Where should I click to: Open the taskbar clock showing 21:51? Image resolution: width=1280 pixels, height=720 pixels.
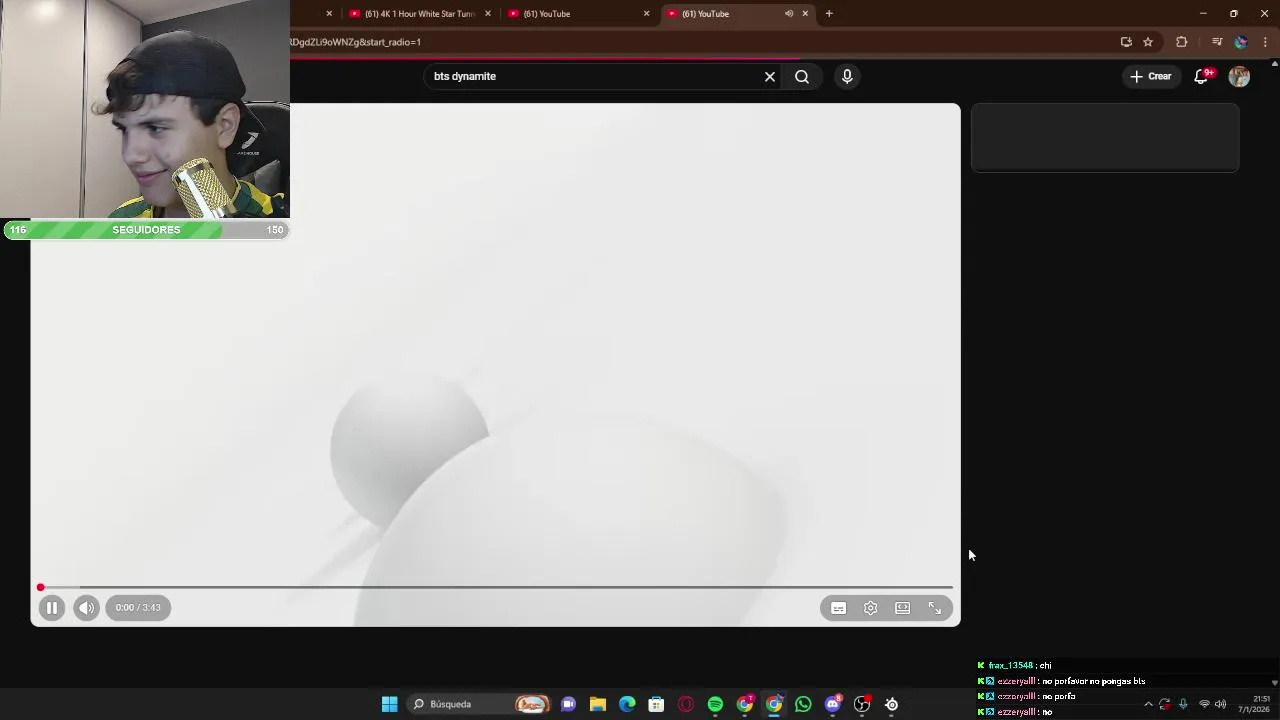1254,704
